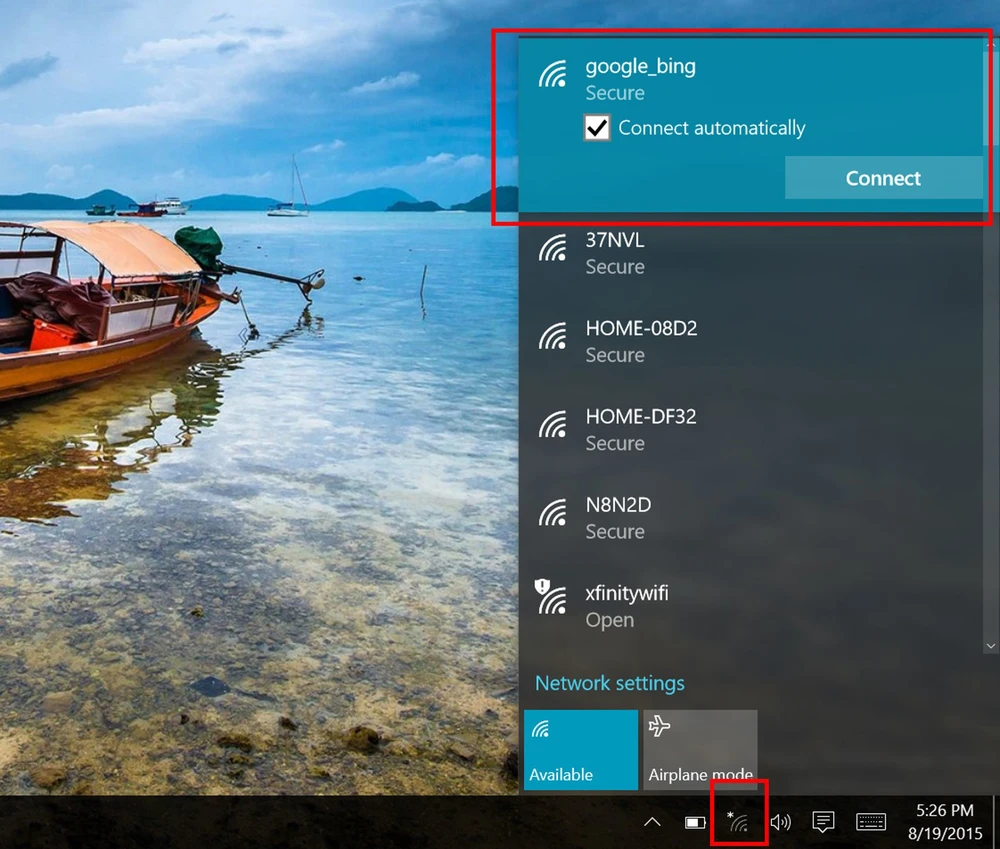Click the 37NVL Wi-Fi signal icon
The image size is (1000, 849).
click(553, 247)
